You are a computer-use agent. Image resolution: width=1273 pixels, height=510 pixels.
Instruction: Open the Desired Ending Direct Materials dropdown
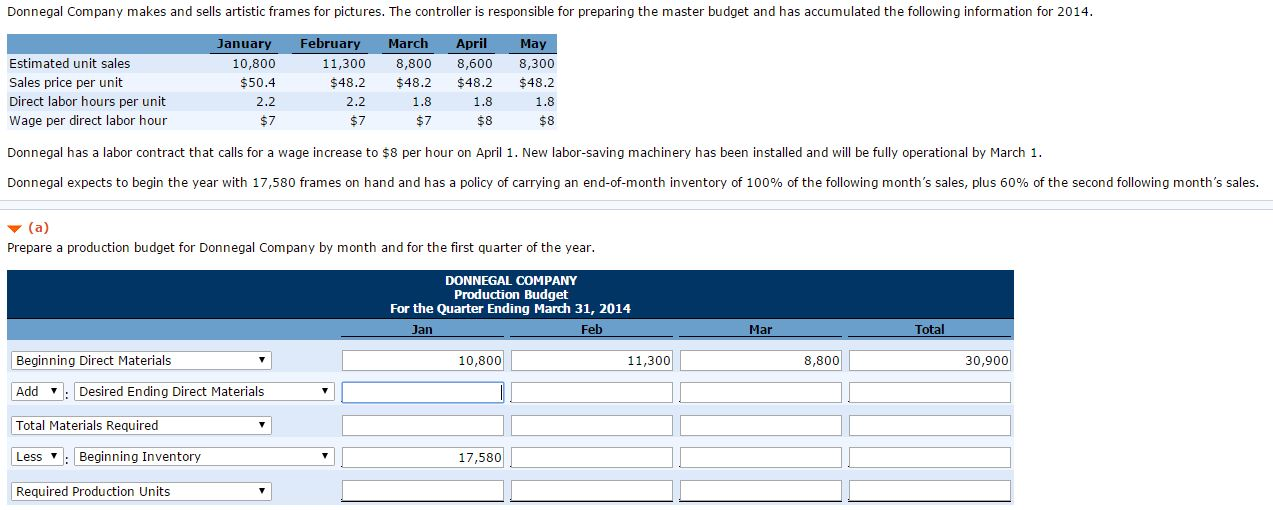click(203, 392)
